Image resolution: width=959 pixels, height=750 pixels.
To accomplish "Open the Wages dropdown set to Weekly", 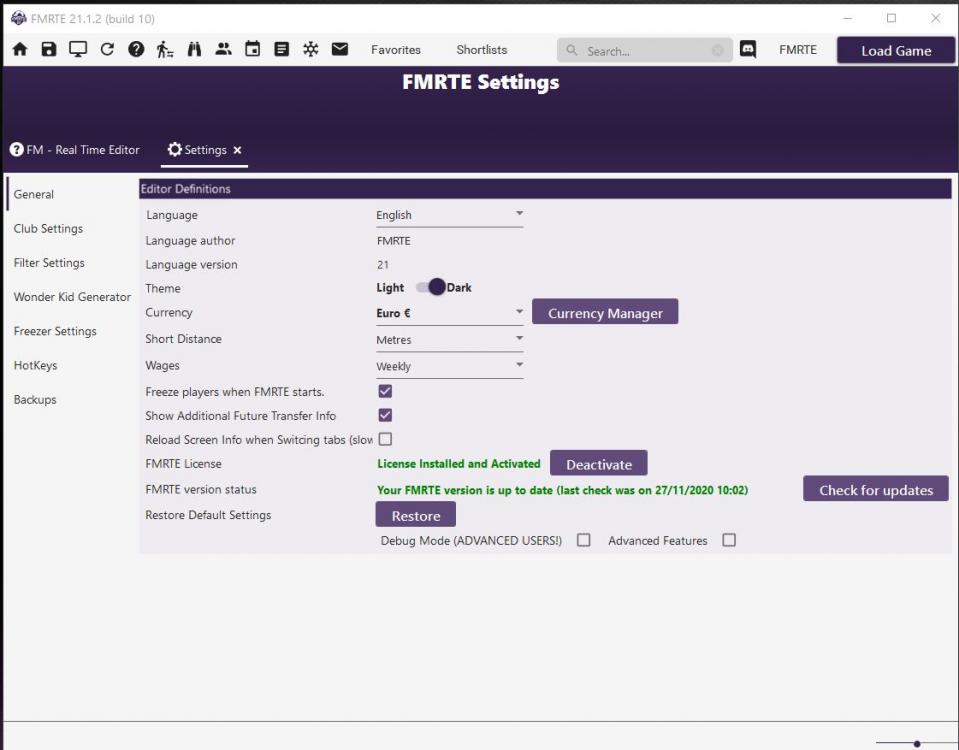I will click(449, 366).
